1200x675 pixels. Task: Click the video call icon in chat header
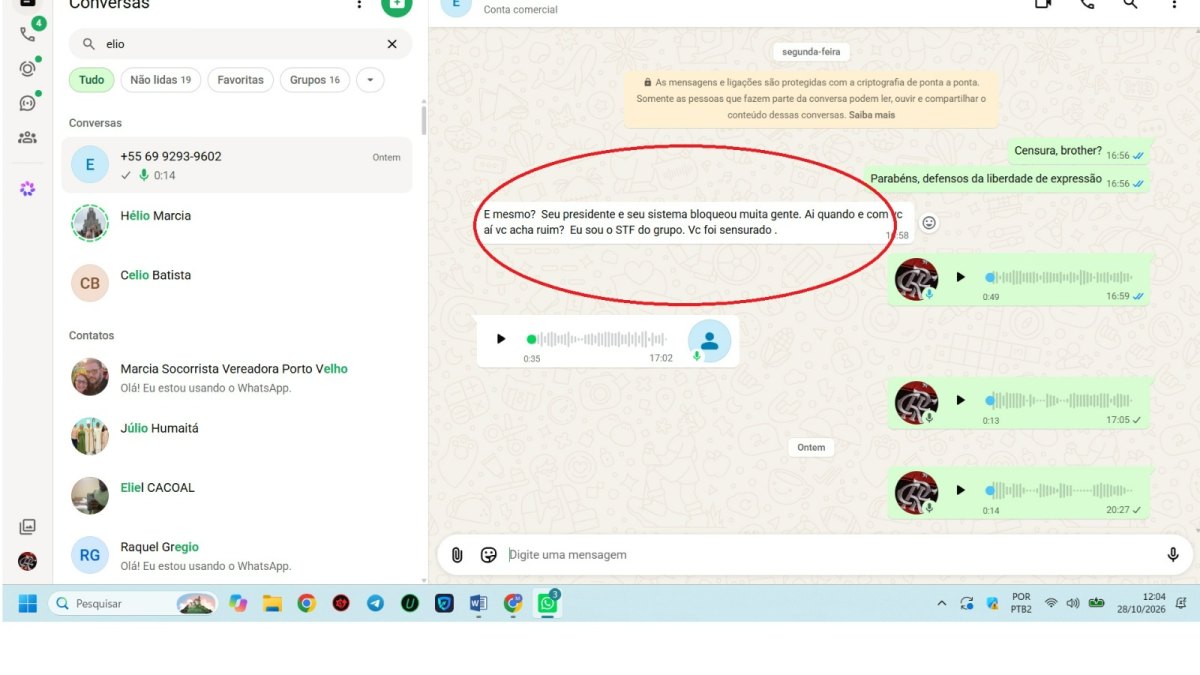click(x=1043, y=4)
